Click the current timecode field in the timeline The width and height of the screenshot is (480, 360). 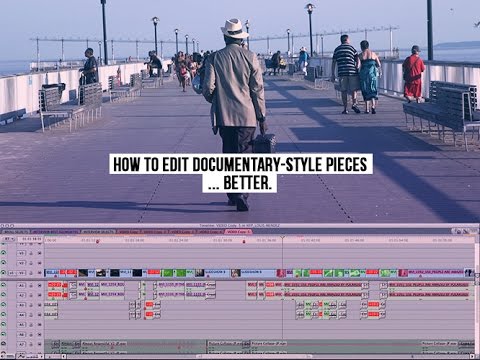coord(30,239)
